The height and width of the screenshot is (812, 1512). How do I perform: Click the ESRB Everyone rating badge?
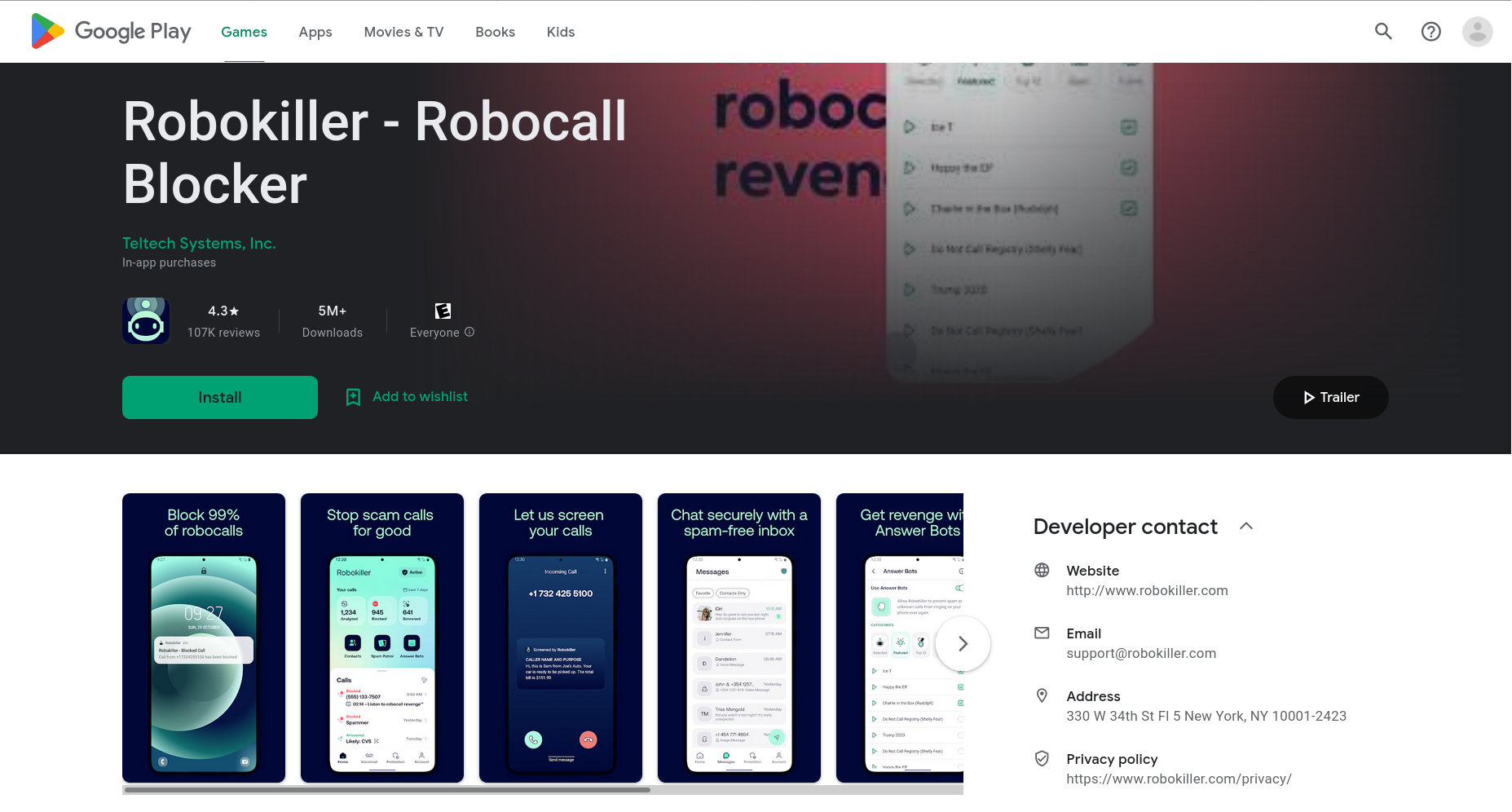pyautogui.click(x=443, y=311)
